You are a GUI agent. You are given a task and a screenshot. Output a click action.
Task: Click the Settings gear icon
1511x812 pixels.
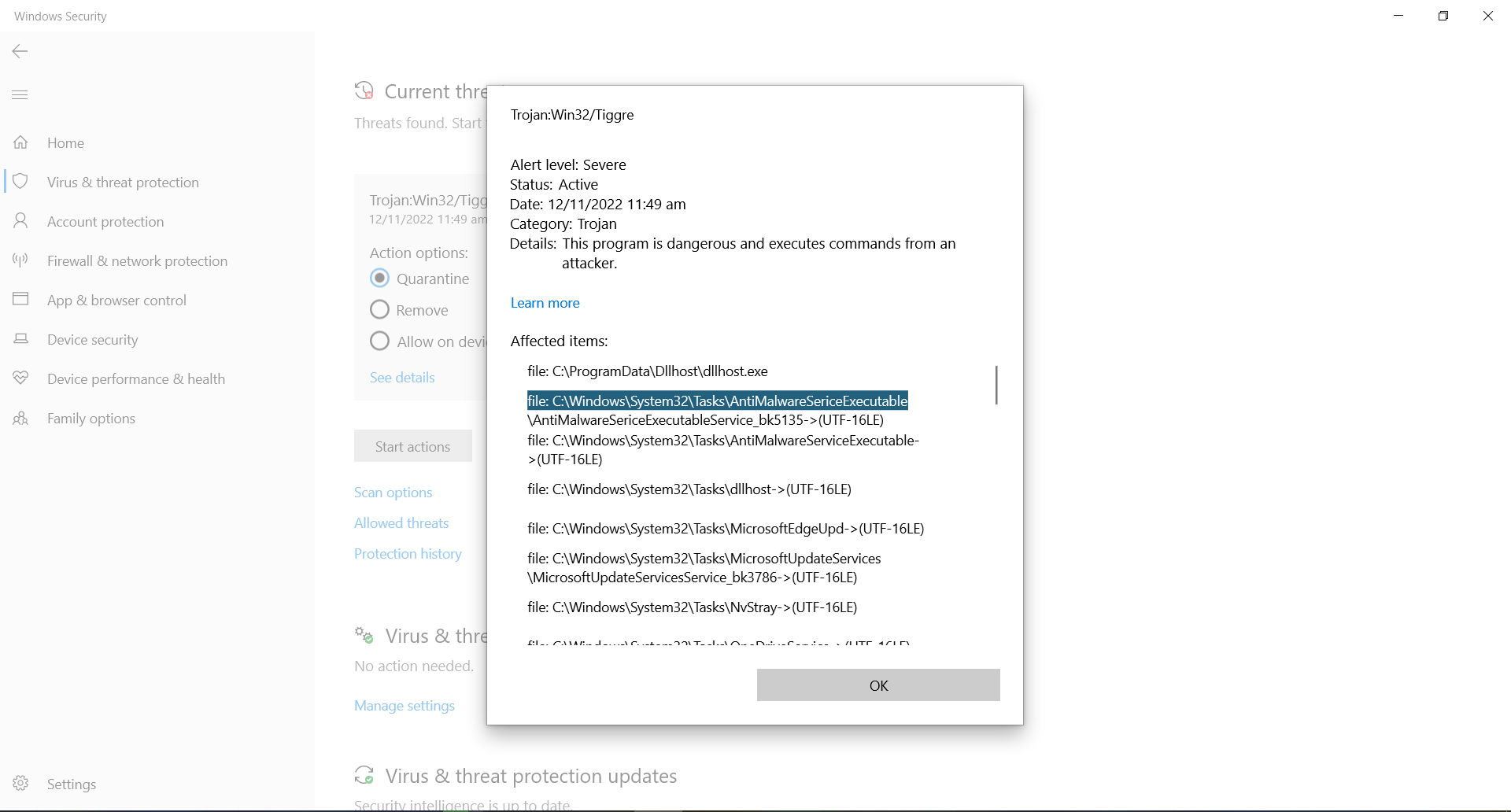20,784
